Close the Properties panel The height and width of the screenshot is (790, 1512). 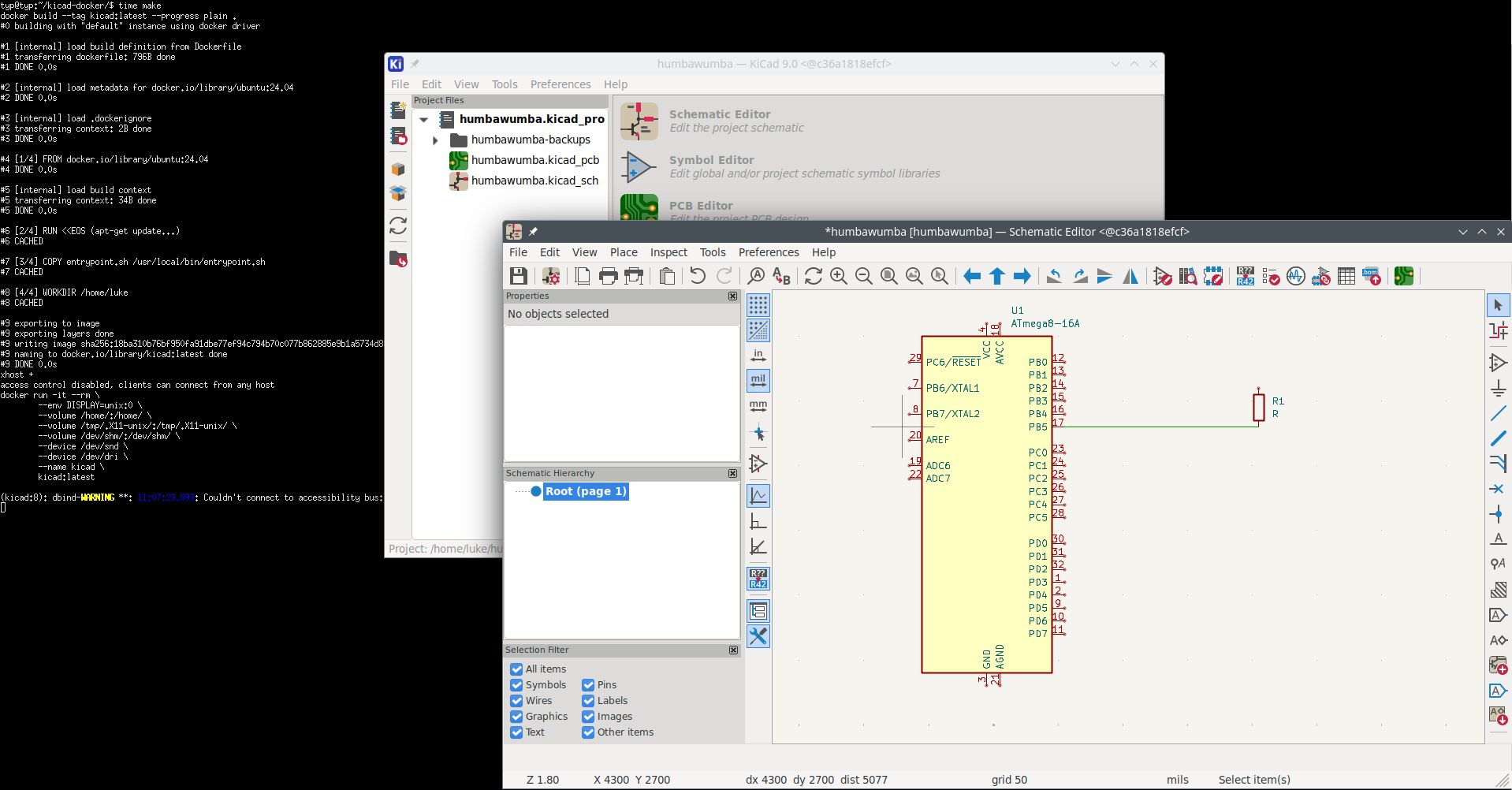pyautogui.click(x=732, y=296)
